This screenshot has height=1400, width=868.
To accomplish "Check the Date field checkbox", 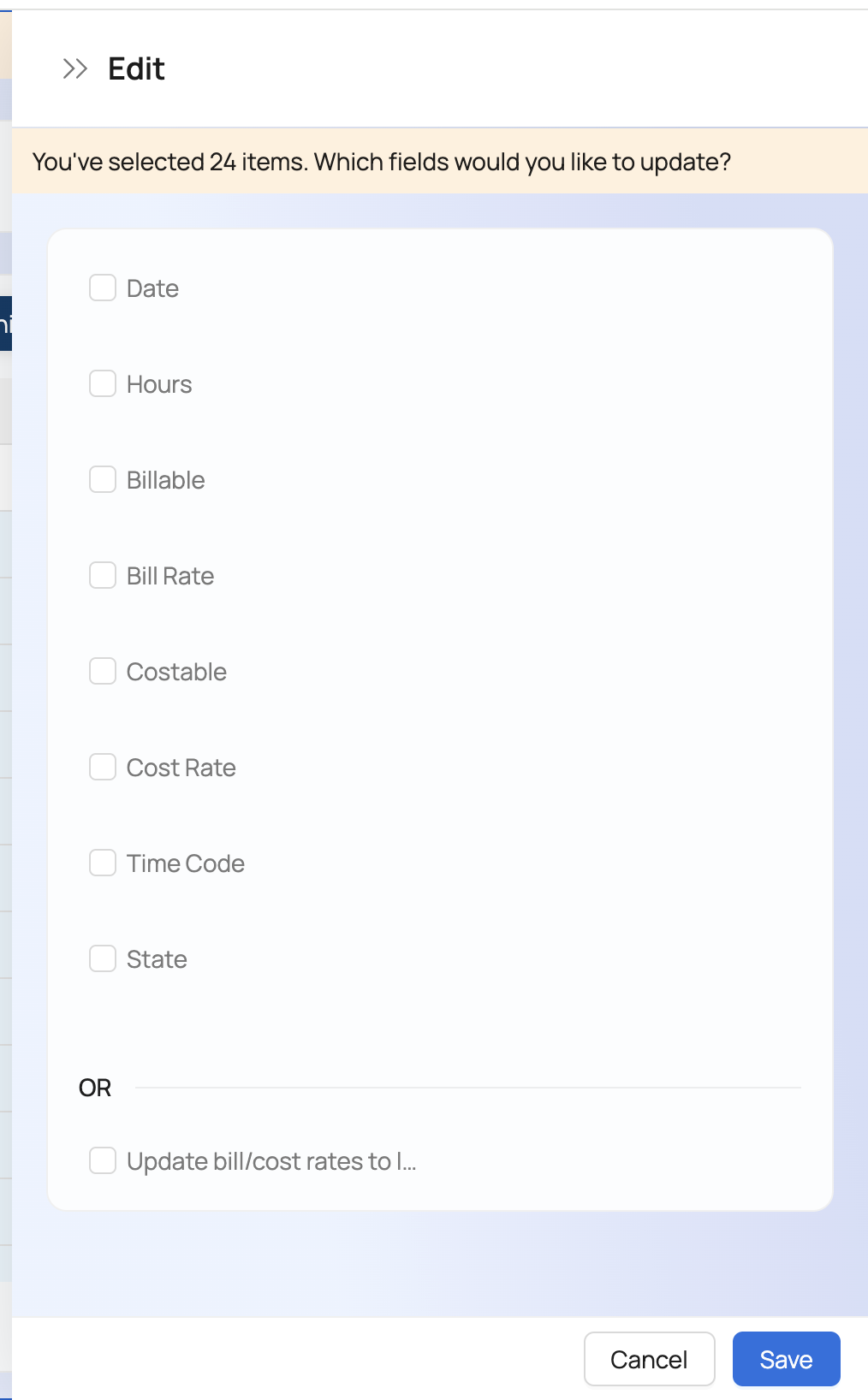I will pos(103,288).
